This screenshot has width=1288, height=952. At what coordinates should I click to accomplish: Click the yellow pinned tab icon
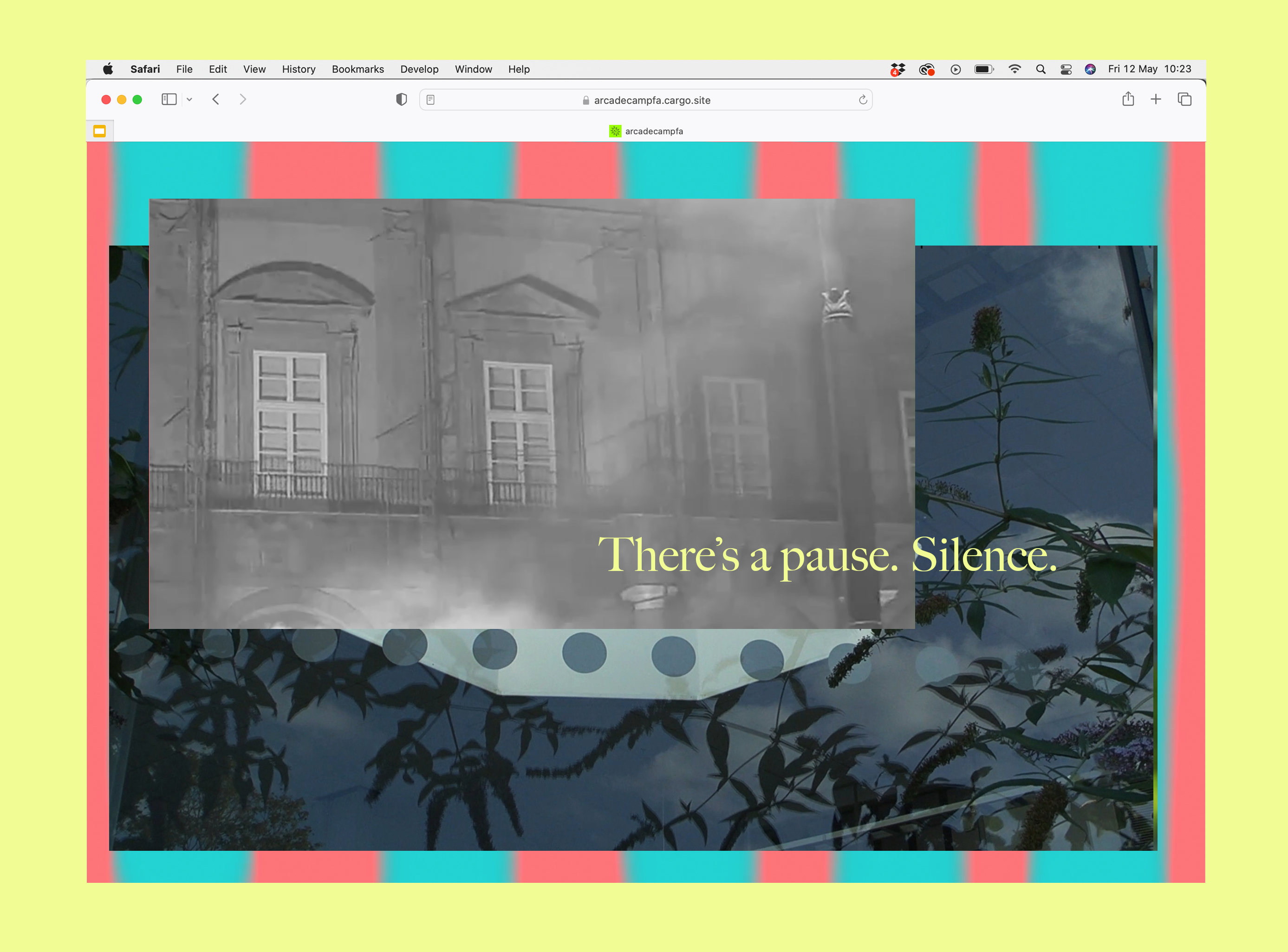coord(100,131)
